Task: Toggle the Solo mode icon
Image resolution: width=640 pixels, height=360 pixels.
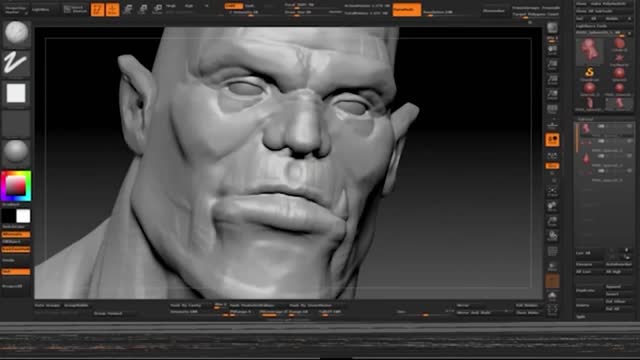Action: coord(552,296)
